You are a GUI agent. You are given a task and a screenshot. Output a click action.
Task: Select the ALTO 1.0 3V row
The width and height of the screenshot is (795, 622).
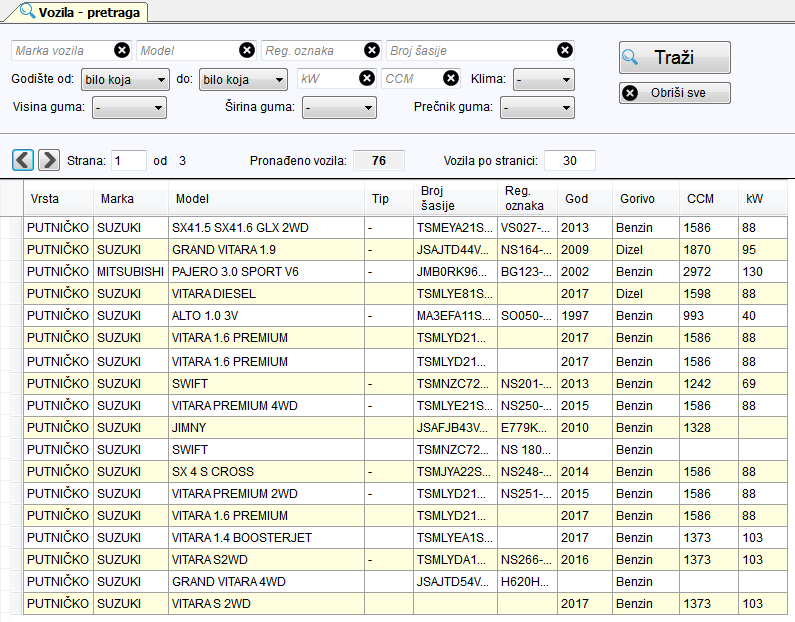(x=405, y=315)
